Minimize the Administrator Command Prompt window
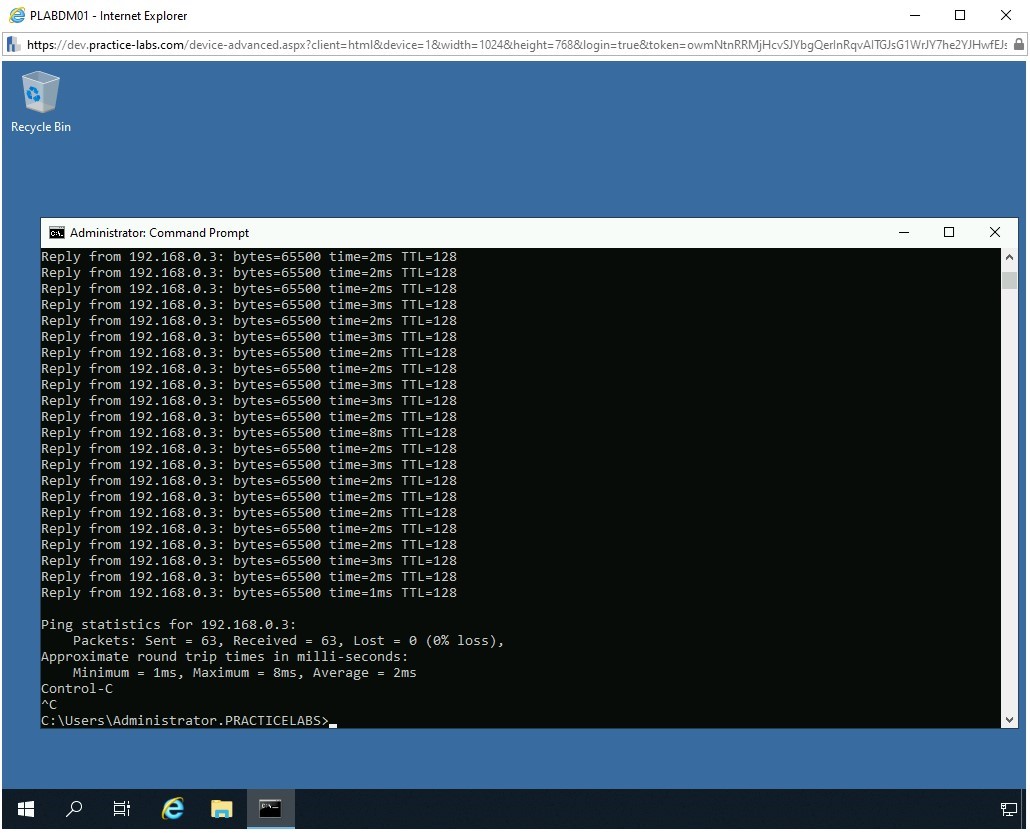This screenshot has width=1030, height=833. pyautogui.click(x=904, y=233)
